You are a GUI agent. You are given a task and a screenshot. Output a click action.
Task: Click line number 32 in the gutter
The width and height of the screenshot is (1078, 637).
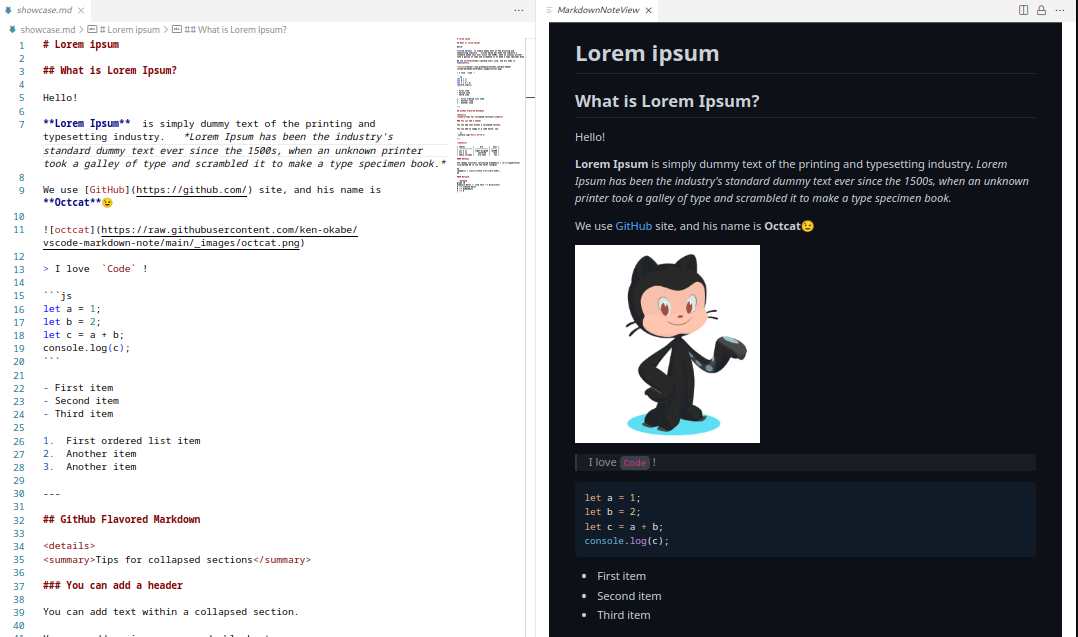tap(19, 520)
